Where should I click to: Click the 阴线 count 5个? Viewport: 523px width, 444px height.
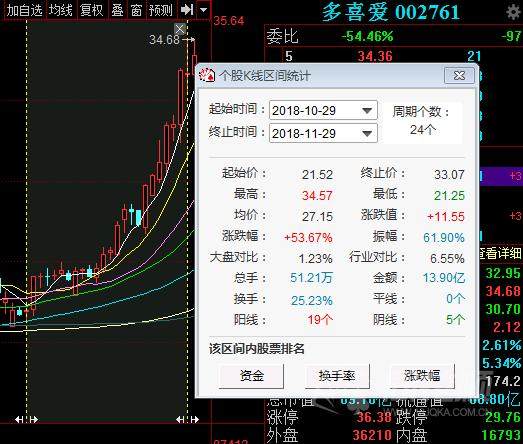tap(456, 320)
